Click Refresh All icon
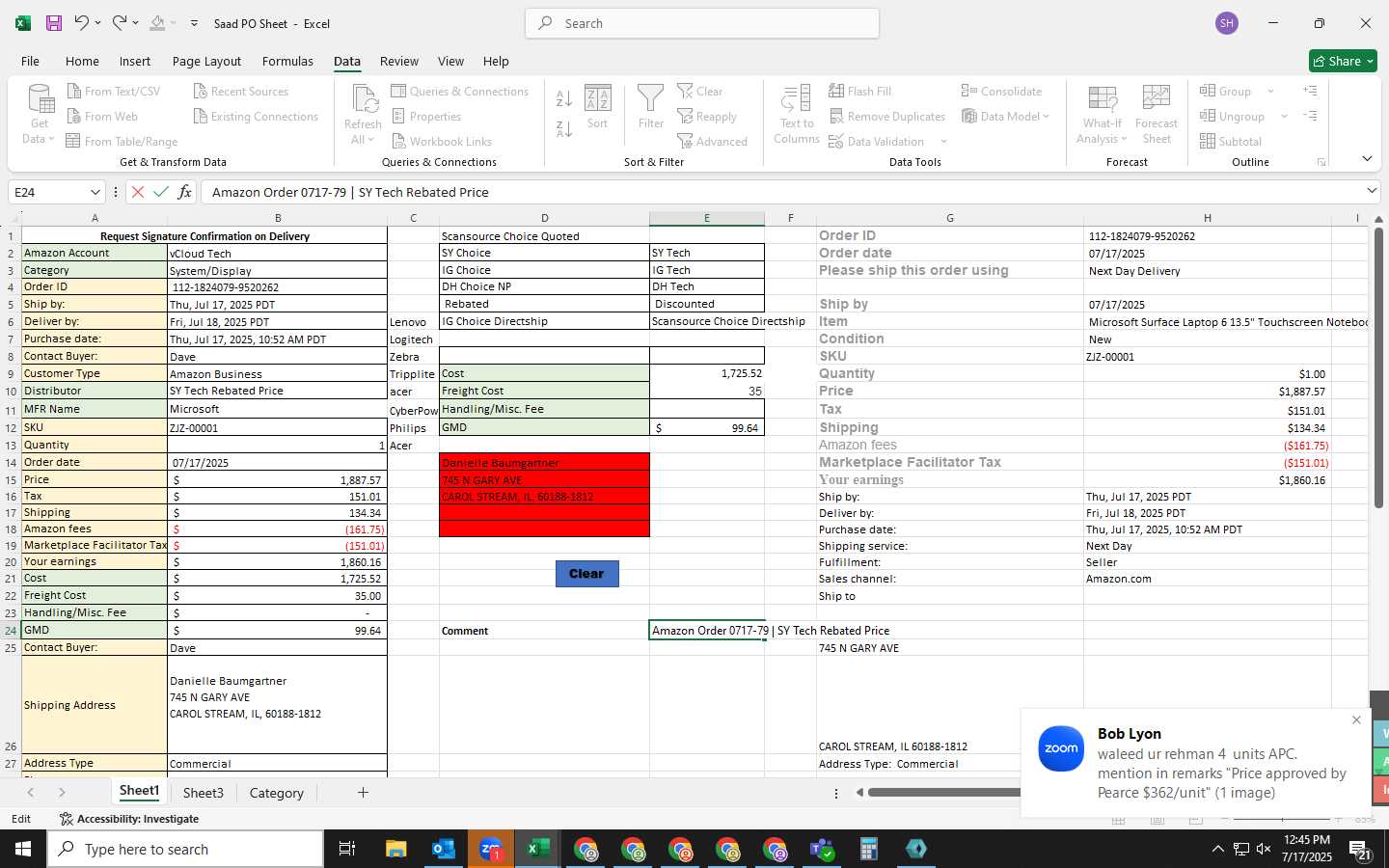This screenshot has height=868, width=1389. click(363, 114)
